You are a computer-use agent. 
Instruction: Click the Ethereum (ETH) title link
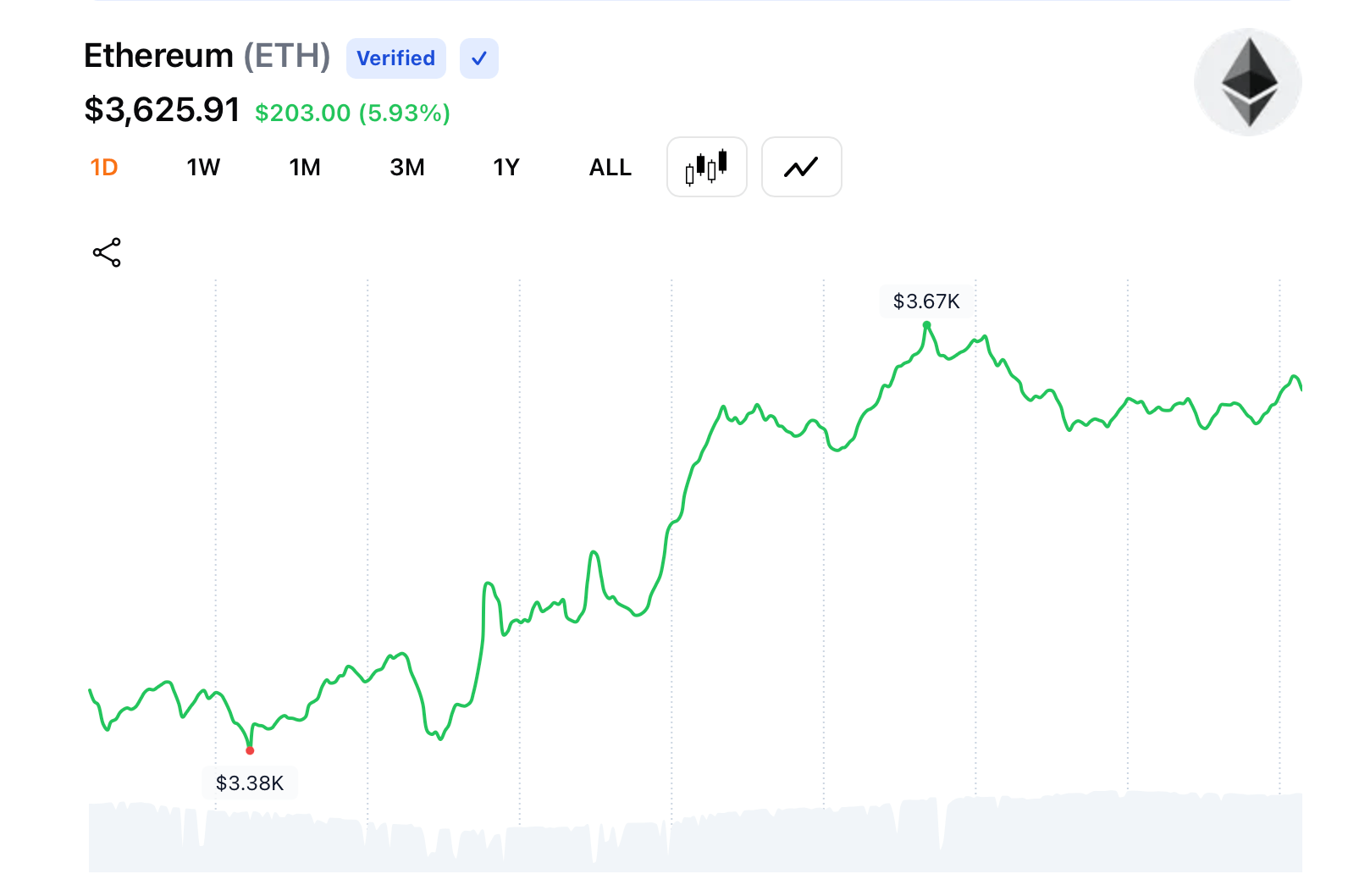pyautogui.click(x=207, y=56)
